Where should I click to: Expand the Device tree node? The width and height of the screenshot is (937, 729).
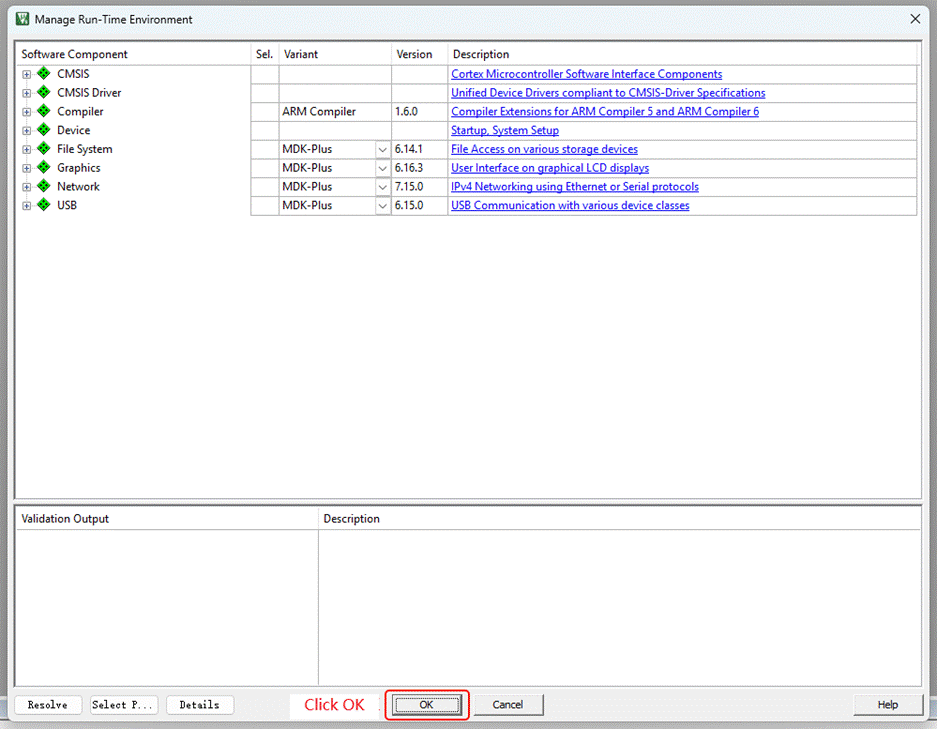[x=26, y=131]
